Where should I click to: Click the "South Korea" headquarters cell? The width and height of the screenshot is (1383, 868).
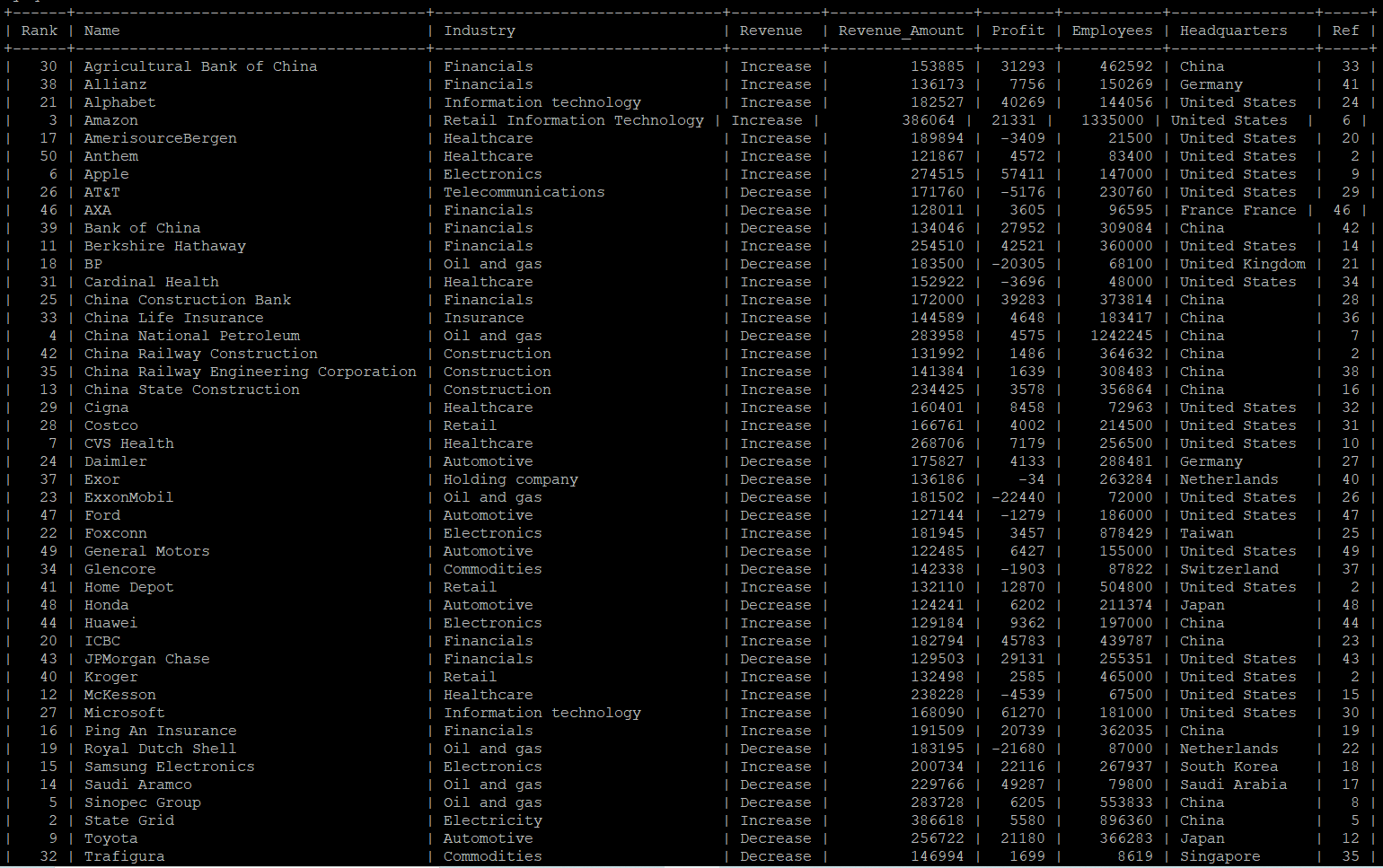point(1229,767)
